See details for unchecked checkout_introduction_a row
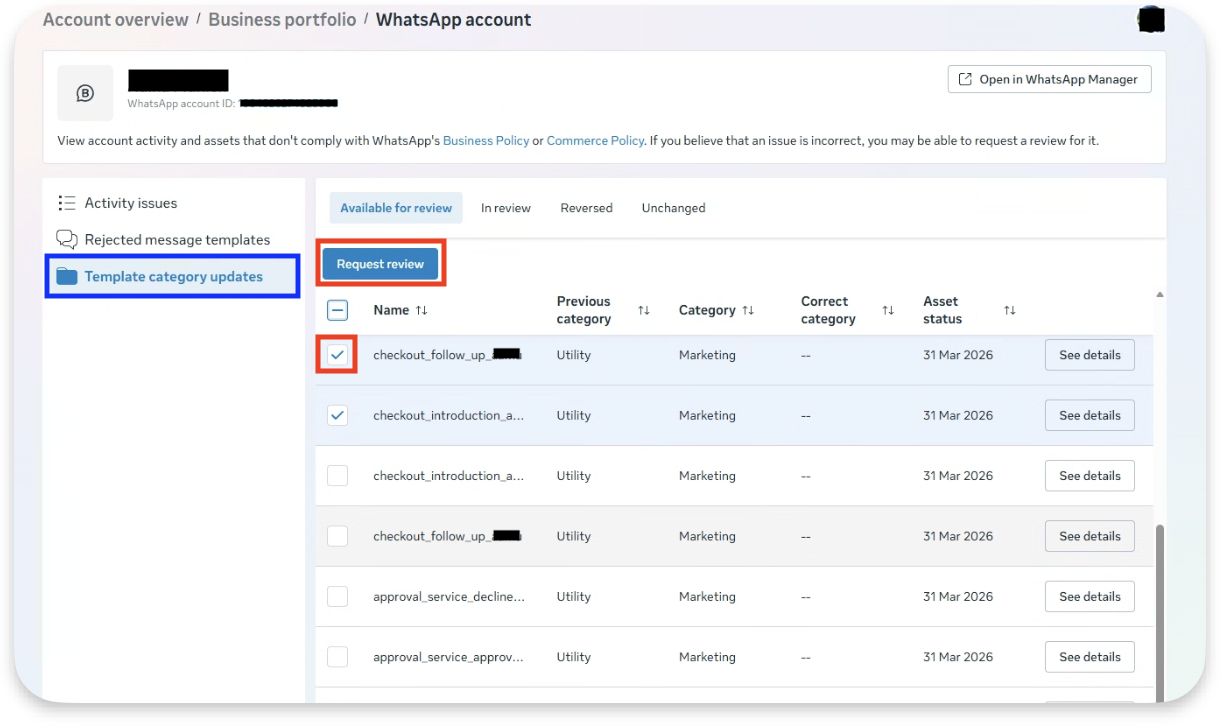This screenshot has height=727, width=1220. coord(1090,476)
